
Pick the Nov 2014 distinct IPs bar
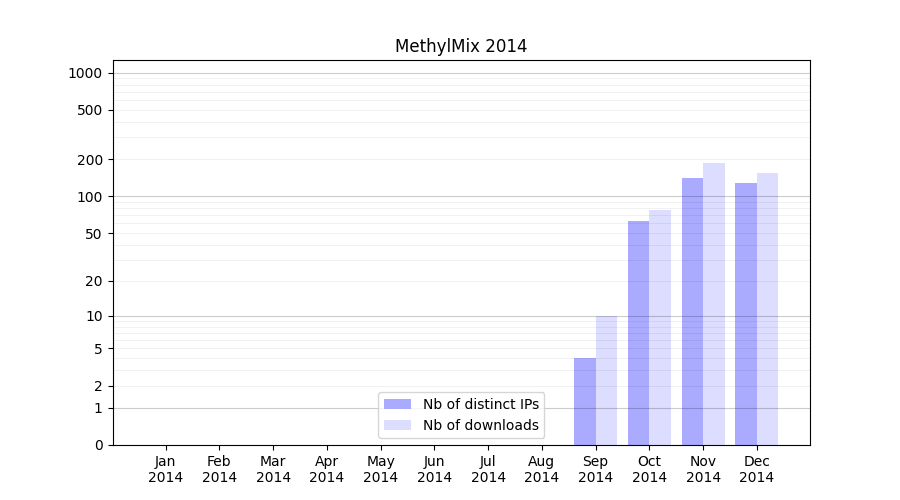pyautogui.click(x=692, y=311)
